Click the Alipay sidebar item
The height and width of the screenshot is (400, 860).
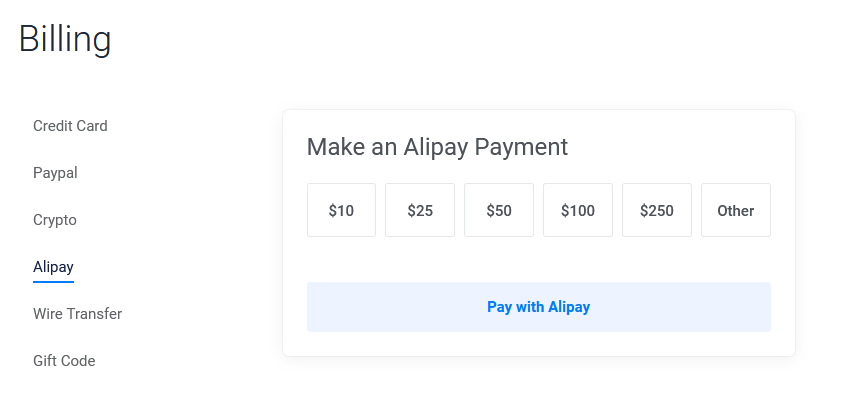click(53, 267)
